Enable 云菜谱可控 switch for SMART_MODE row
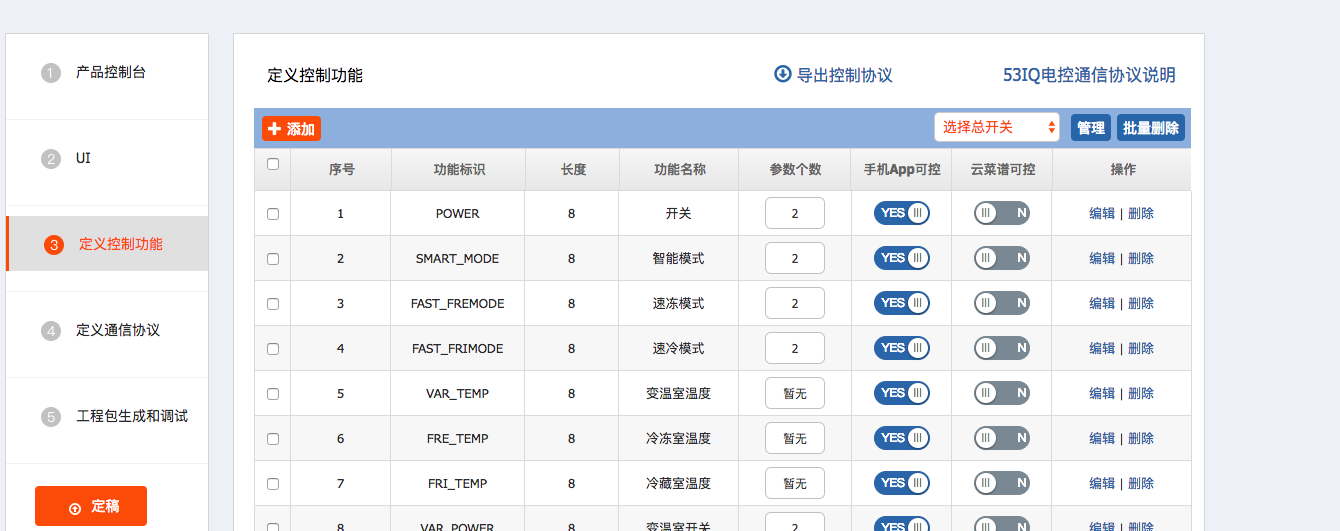 [x=1001, y=258]
